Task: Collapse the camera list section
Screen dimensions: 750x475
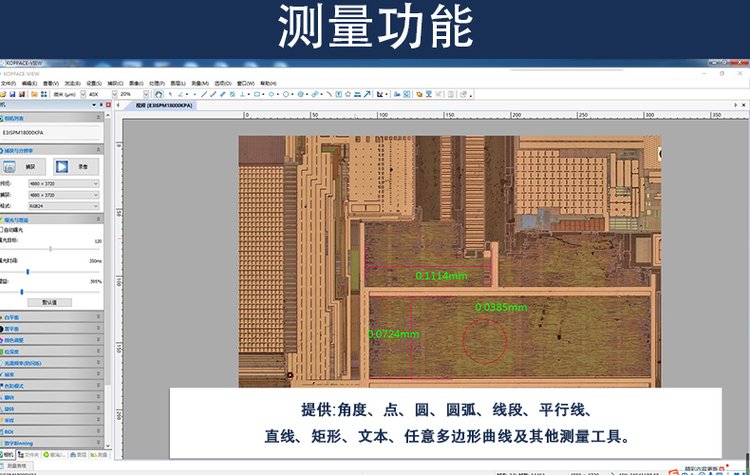Action: coord(99,118)
